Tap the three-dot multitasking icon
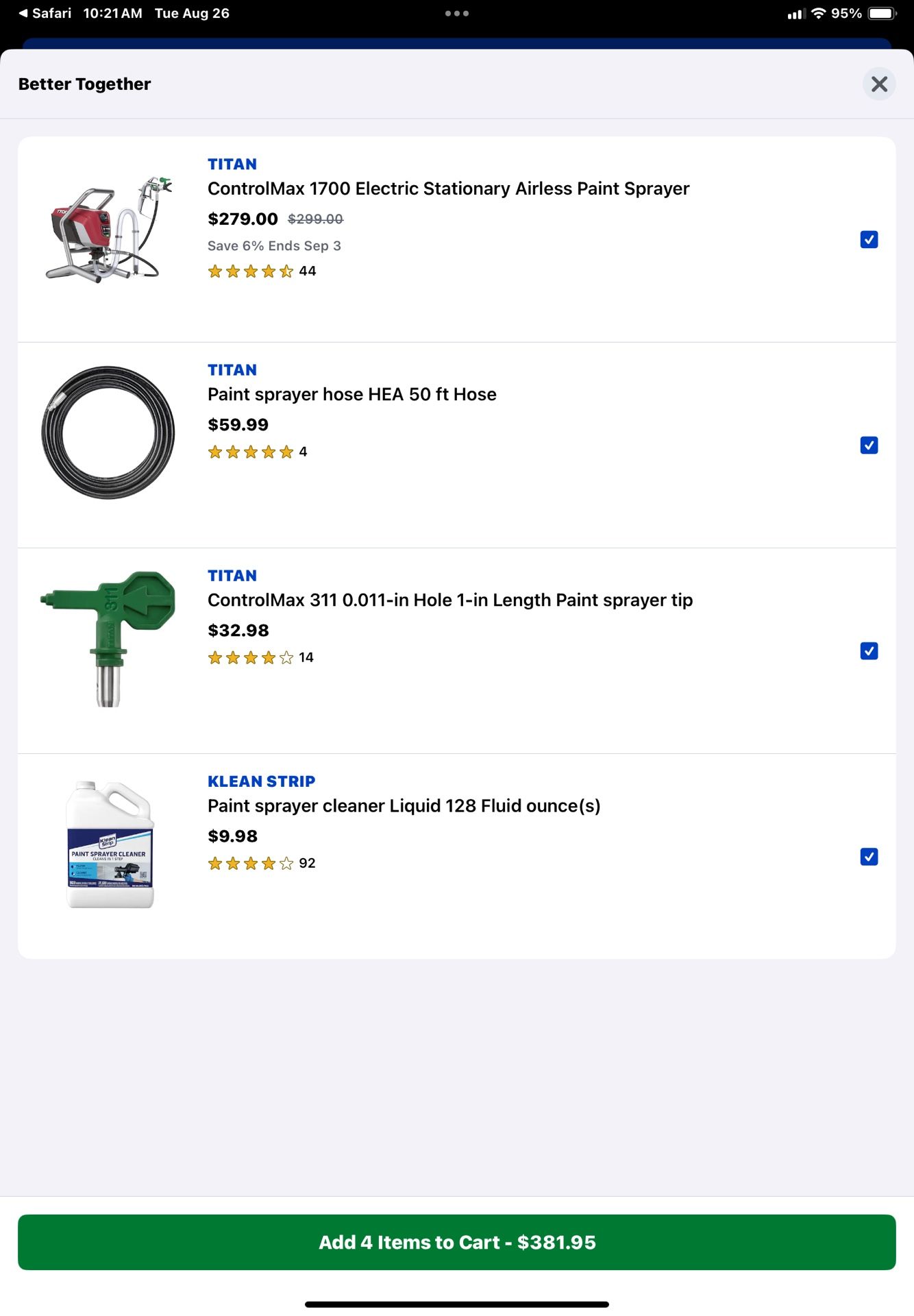Image resolution: width=914 pixels, height=1316 pixels. click(456, 13)
